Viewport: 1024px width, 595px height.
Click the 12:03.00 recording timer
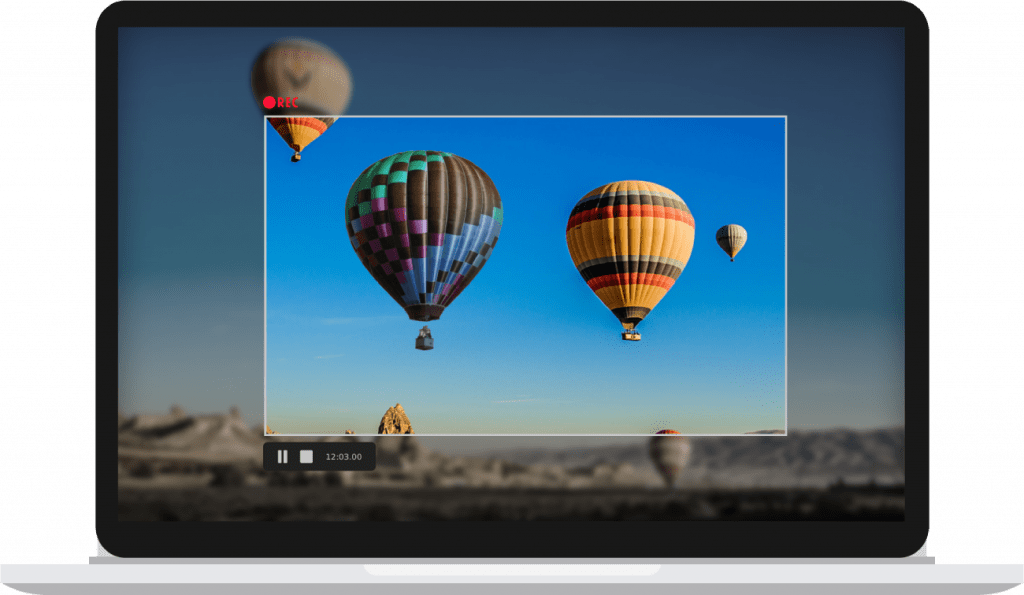[344, 457]
